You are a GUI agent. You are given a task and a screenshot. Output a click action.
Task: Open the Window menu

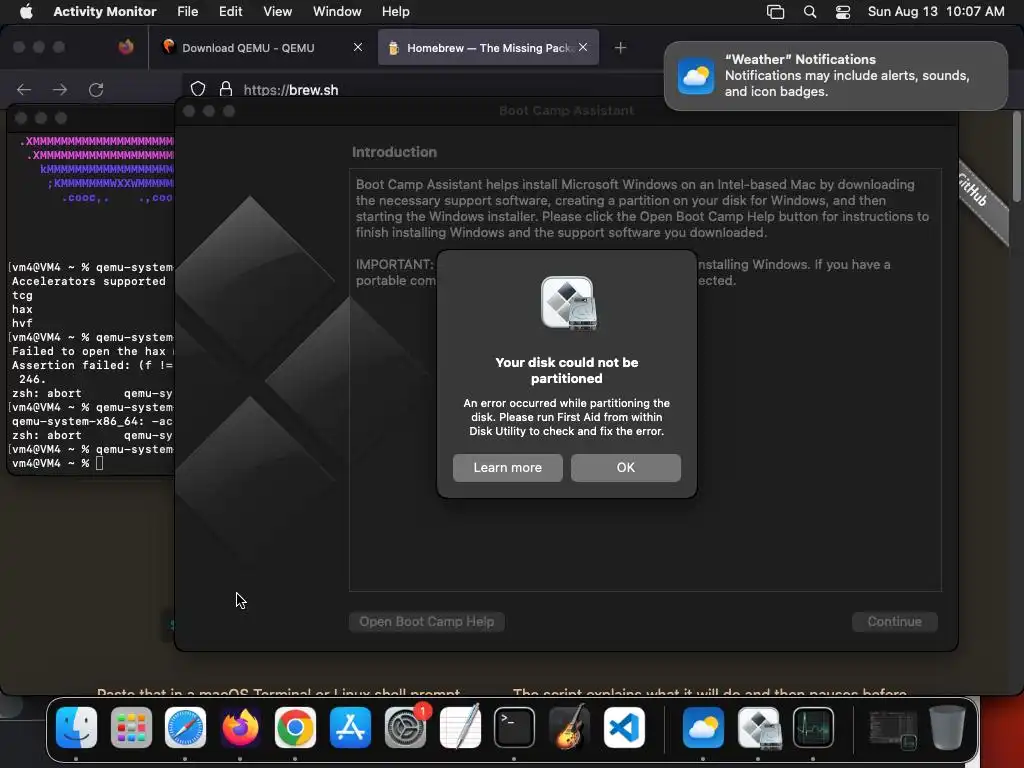pyautogui.click(x=337, y=11)
